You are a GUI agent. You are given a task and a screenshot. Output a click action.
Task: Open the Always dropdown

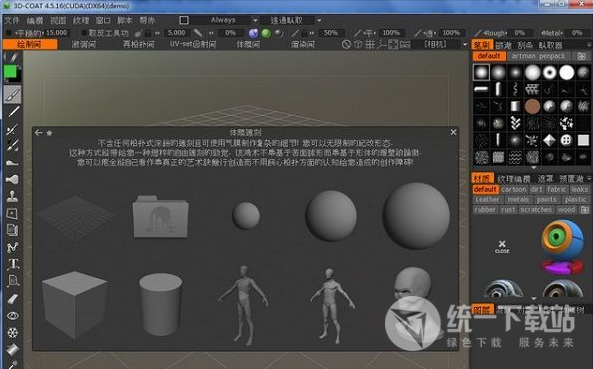pos(234,20)
